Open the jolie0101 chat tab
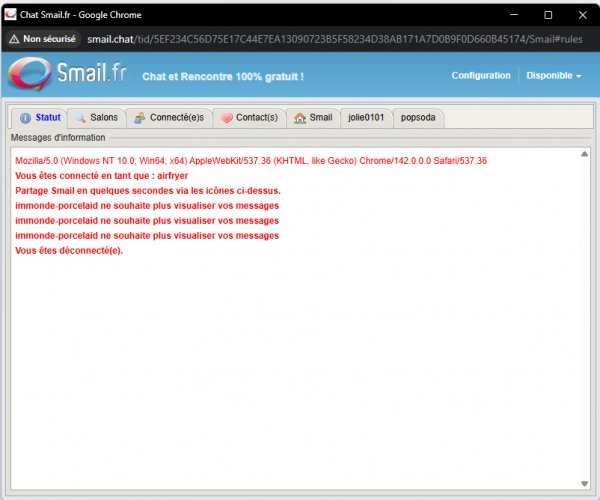The height and width of the screenshot is (500, 600). pyautogui.click(x=365, y=118)
